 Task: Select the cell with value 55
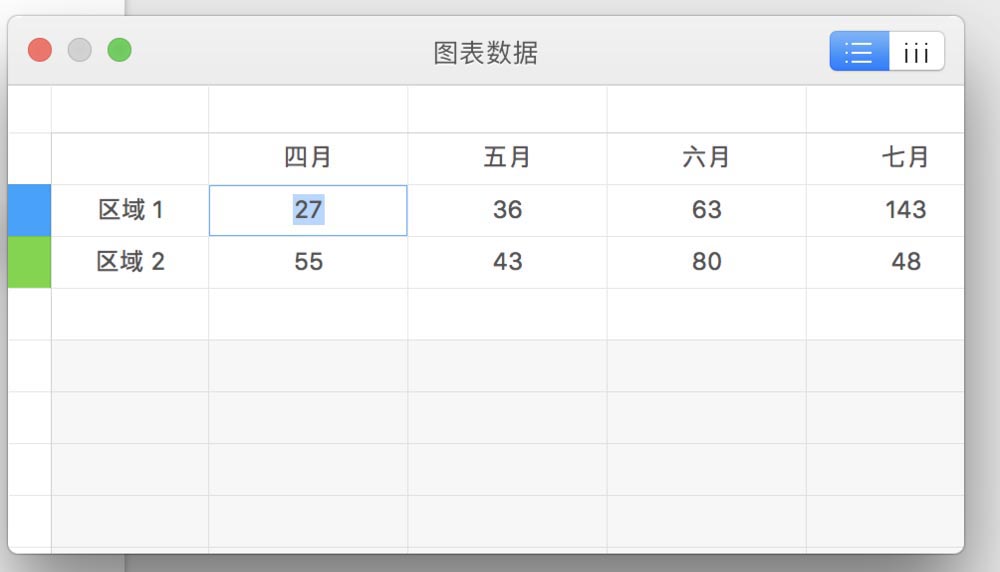pos(308,262)
